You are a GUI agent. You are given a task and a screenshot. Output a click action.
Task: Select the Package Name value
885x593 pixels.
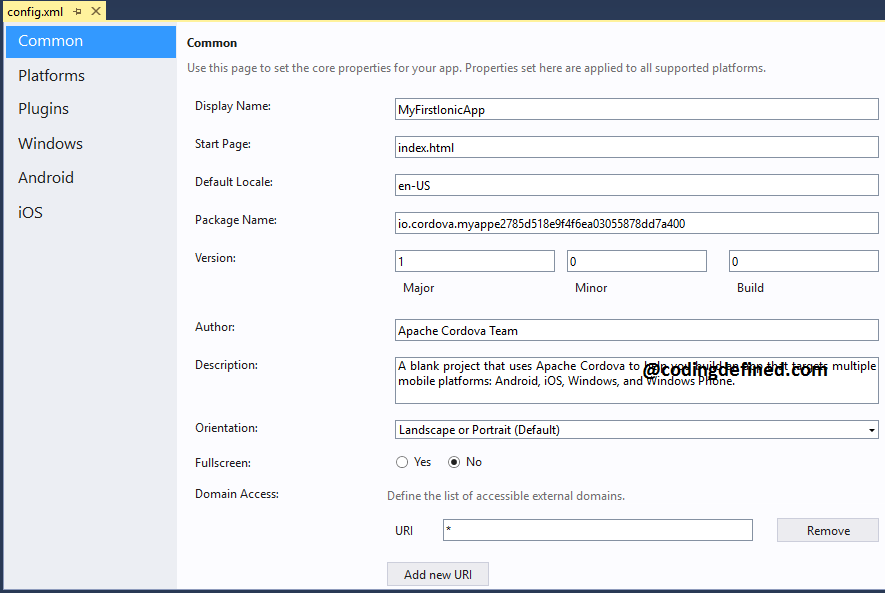pyautogui.click(x=637, y=223)
